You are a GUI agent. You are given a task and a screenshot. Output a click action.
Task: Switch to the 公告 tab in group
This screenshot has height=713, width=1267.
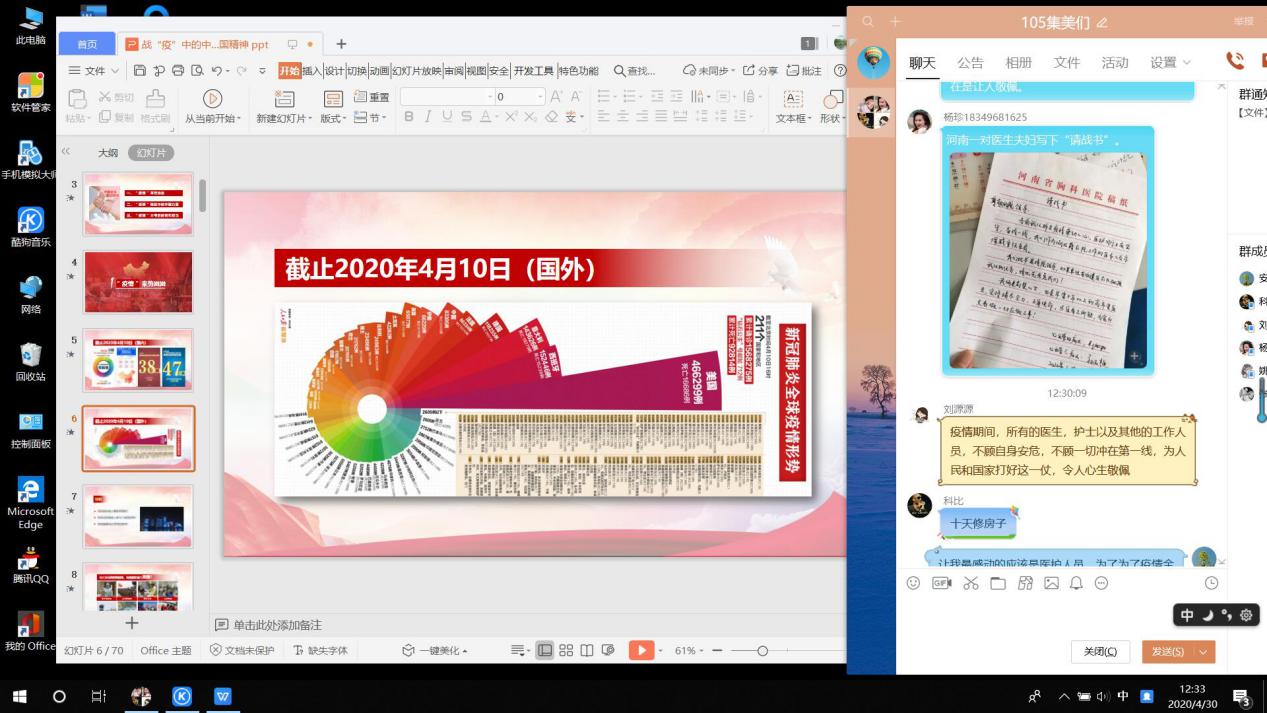970,62
